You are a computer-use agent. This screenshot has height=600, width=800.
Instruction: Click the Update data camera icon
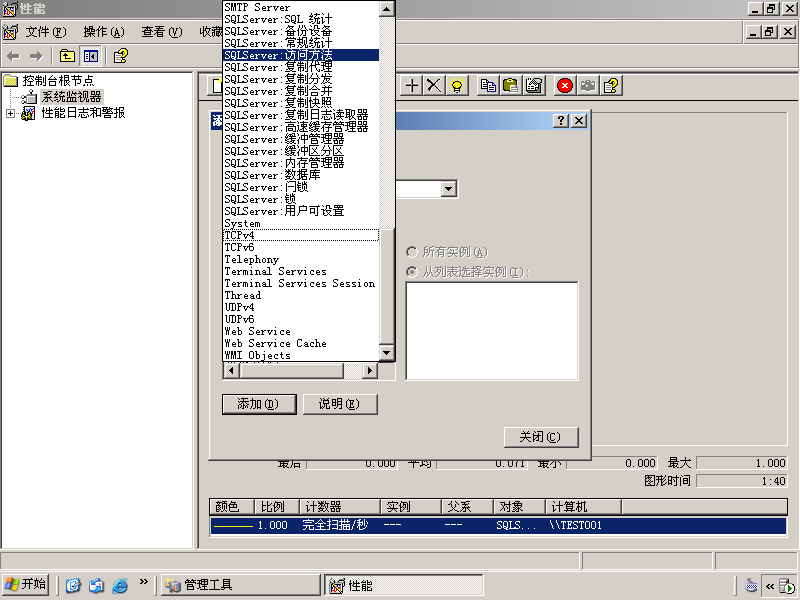tap(588, 86)
